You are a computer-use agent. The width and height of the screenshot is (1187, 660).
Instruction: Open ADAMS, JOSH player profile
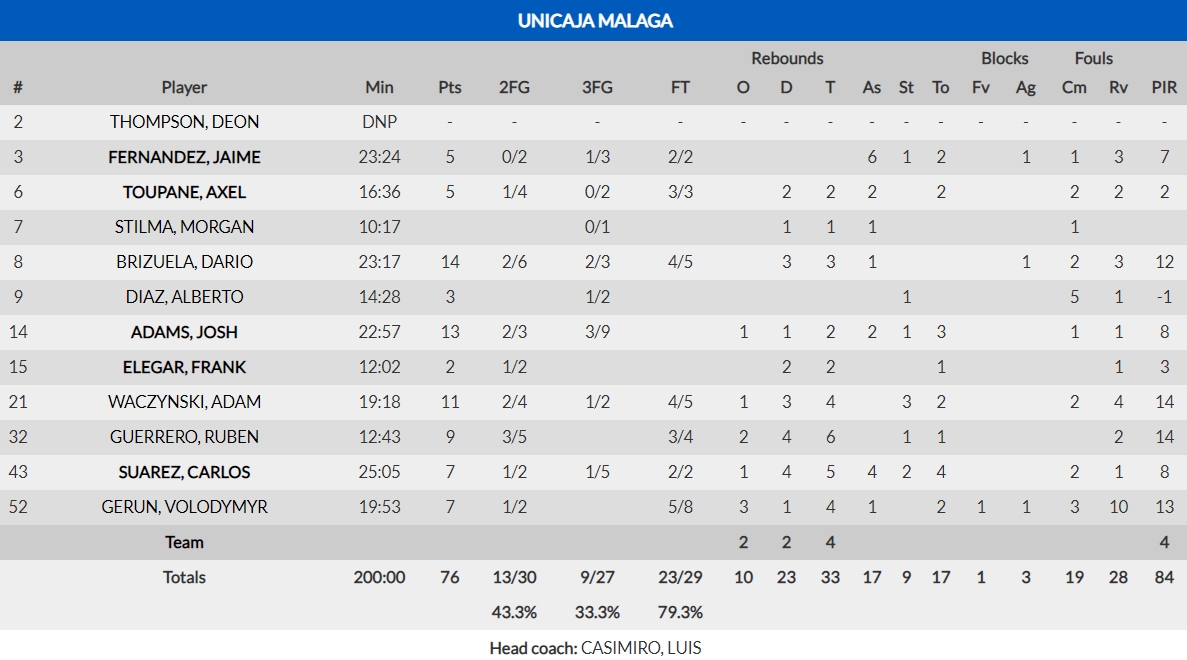[184, 332]
